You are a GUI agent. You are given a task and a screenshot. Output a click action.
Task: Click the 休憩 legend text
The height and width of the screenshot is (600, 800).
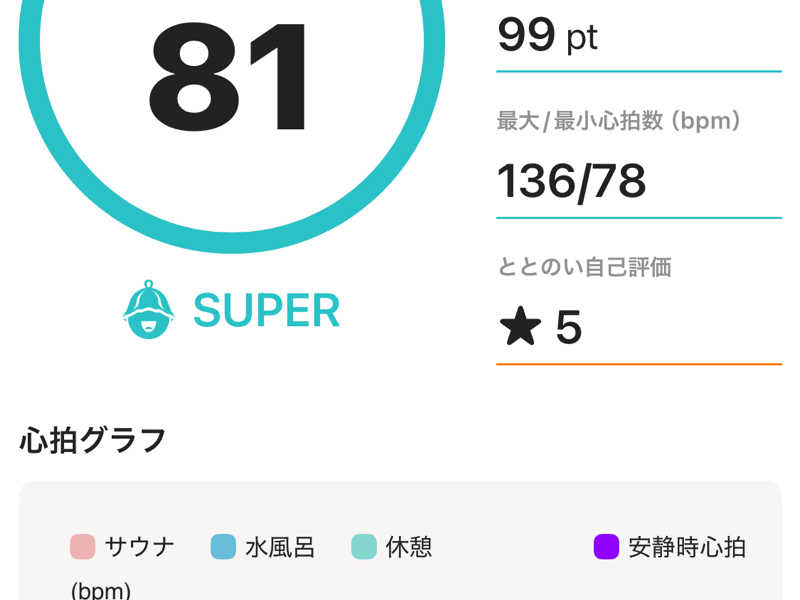tap(409, 547)
